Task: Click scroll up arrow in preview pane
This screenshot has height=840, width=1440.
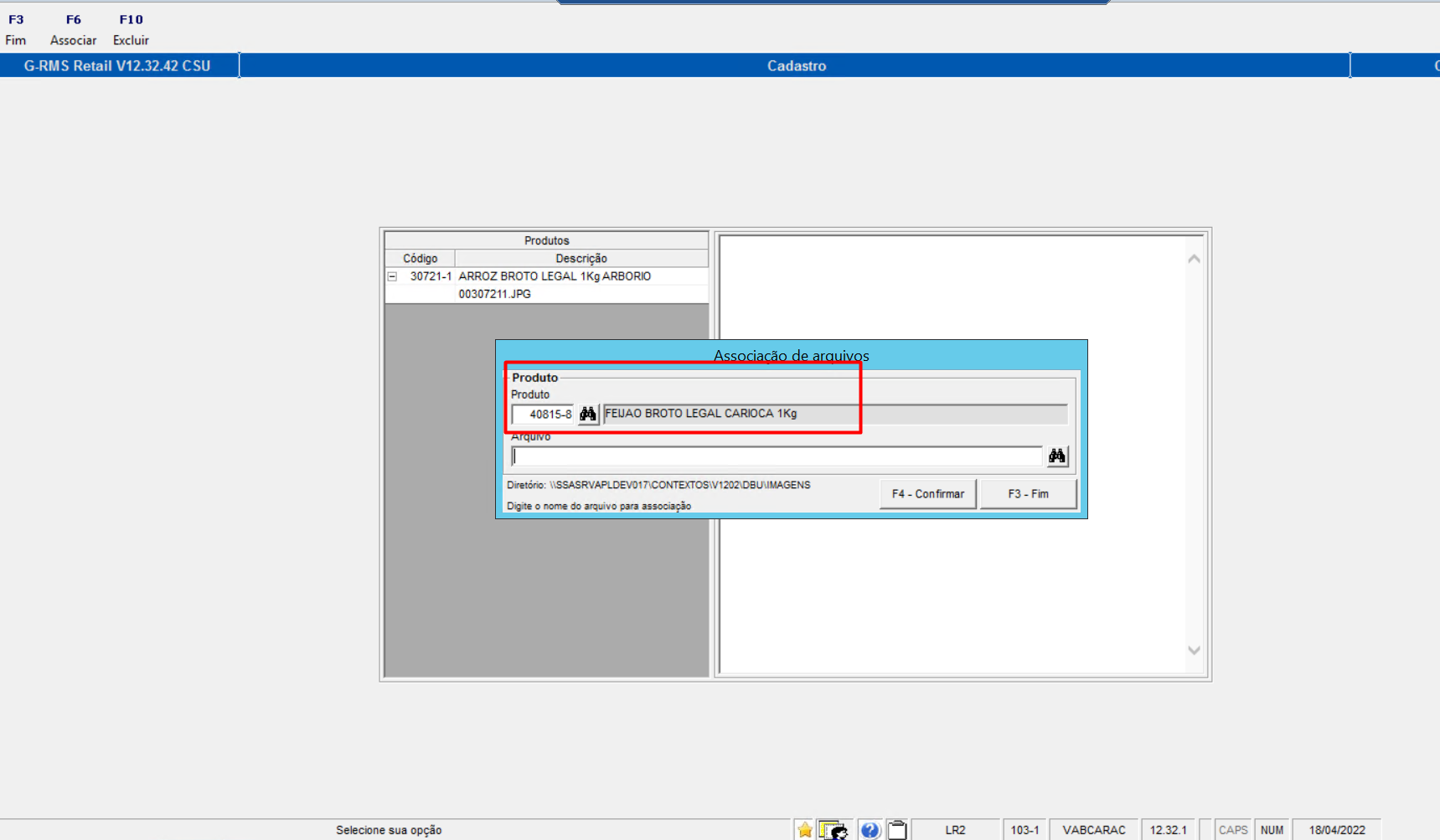Action: tap(1194, 259)
